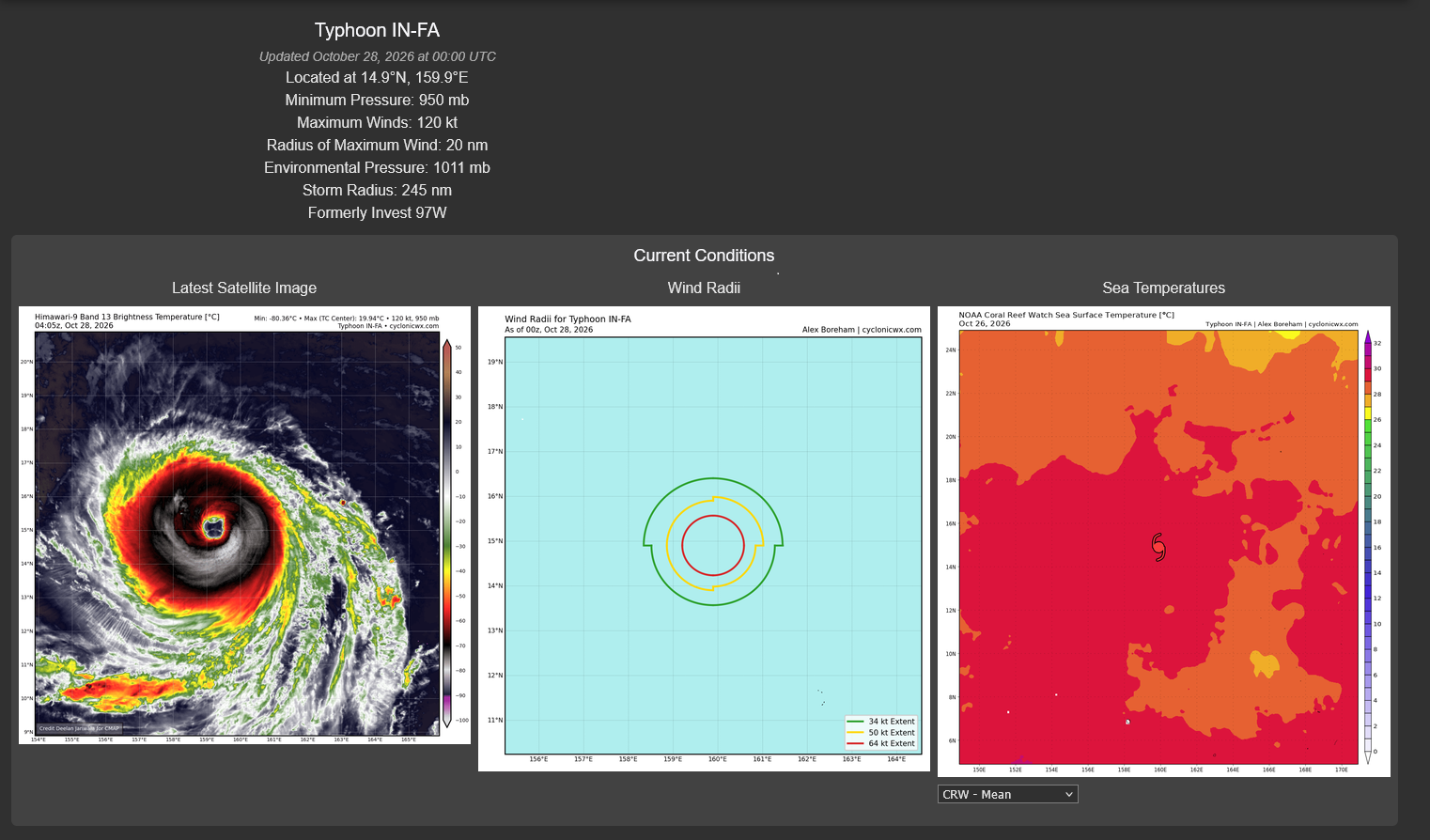The image size is (1430, 840).
Task: Click 'Maximum Winds: 120 kt'
Action: (377, 123)
